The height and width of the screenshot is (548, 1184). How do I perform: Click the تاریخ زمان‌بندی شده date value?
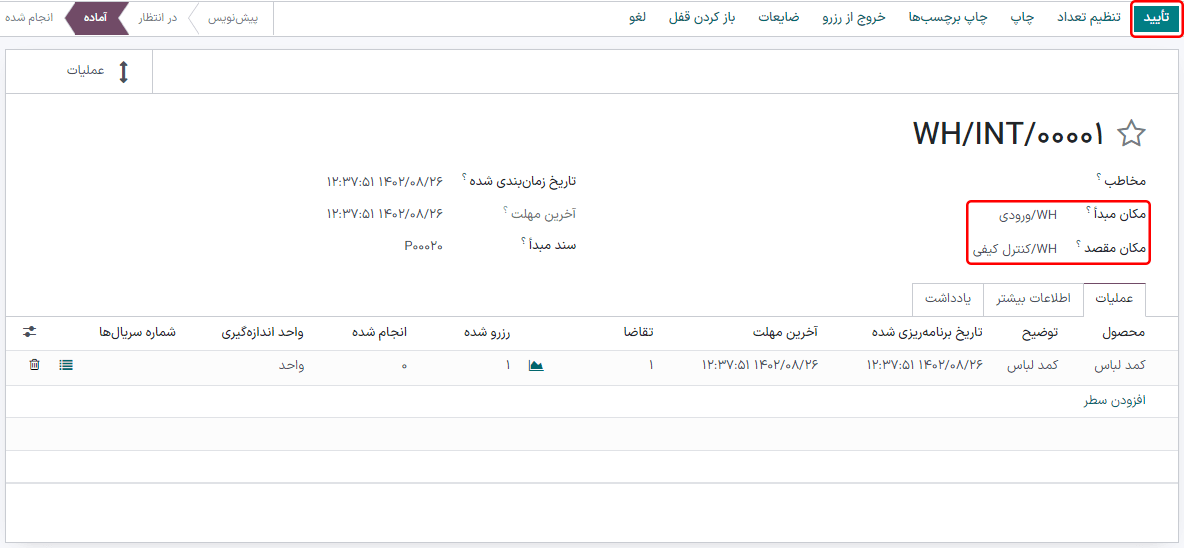click(x=384, y=181)
